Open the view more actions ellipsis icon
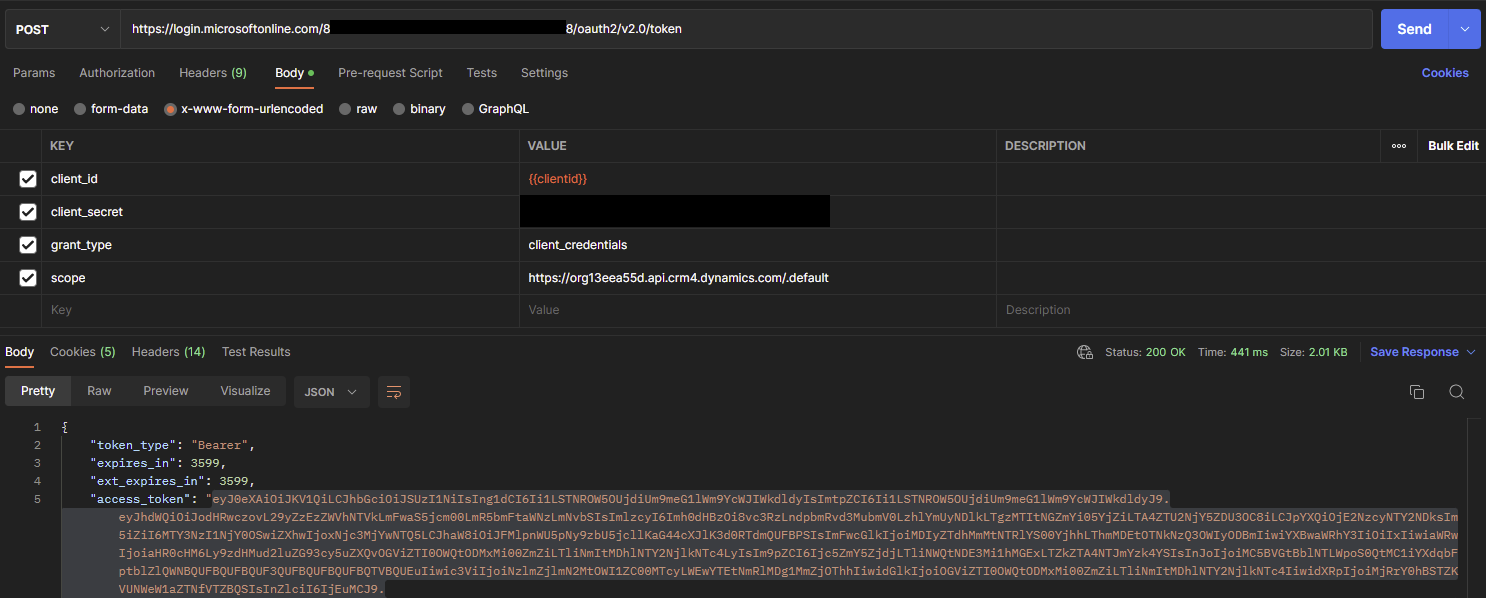The width and height of the screenshot is (1486, 598). [1399, 145]
